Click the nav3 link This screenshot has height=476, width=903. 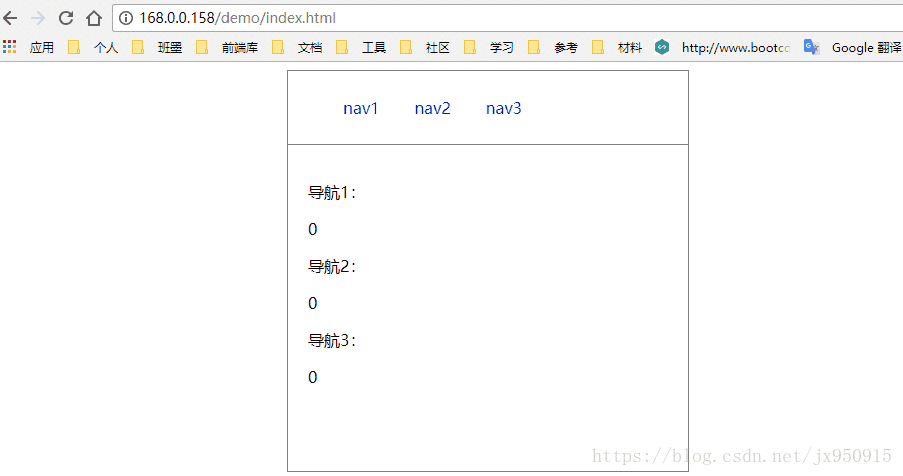[x=503, y=108]
